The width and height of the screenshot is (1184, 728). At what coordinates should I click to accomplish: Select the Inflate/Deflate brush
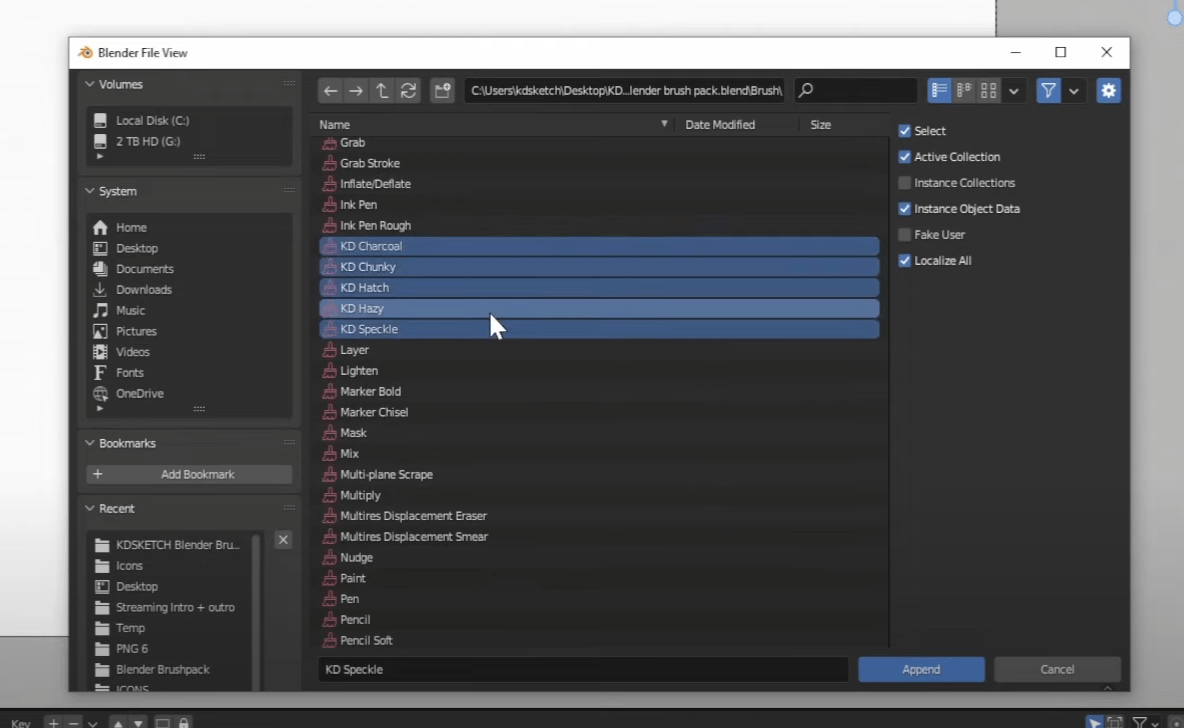point(599,184)
